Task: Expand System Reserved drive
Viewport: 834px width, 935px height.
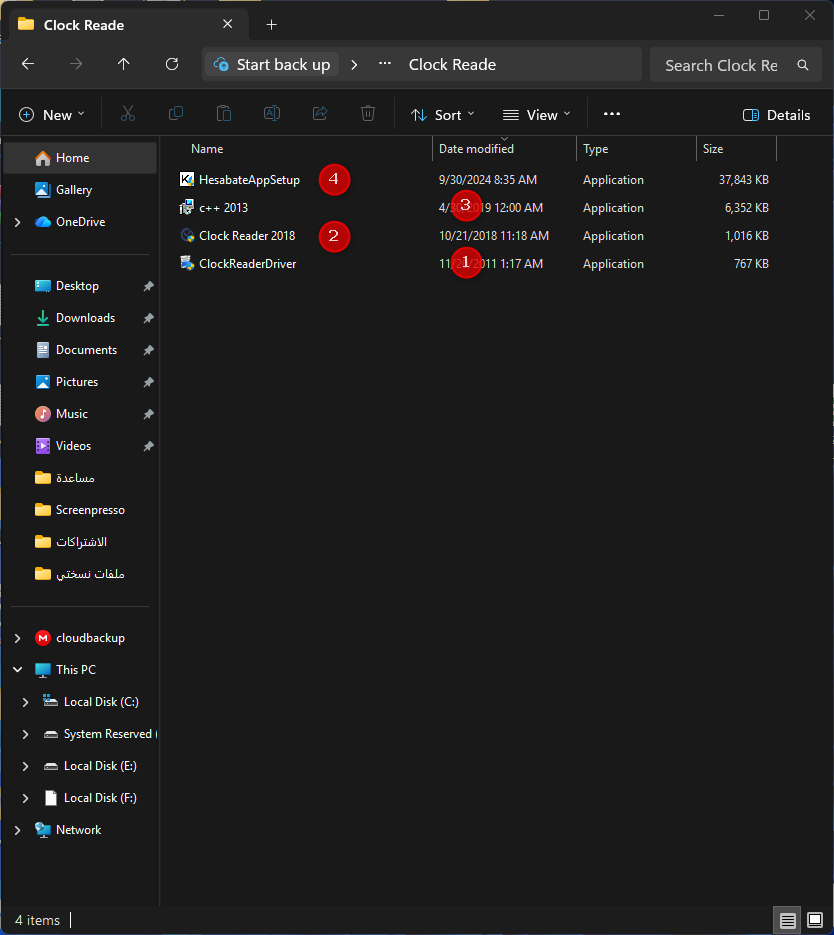Action: 25,734
